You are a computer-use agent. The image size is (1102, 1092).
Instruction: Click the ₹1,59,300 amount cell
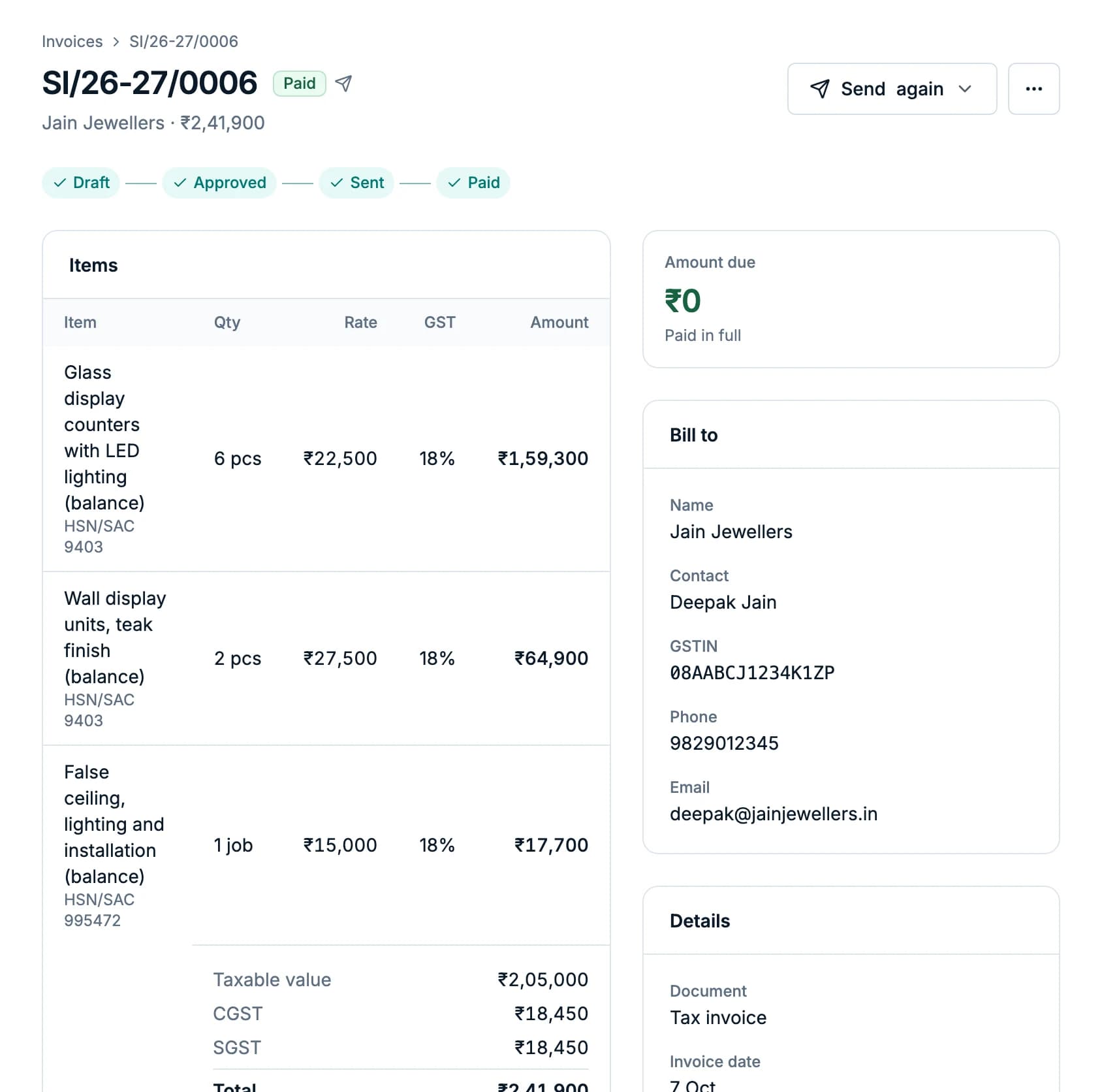543,458
